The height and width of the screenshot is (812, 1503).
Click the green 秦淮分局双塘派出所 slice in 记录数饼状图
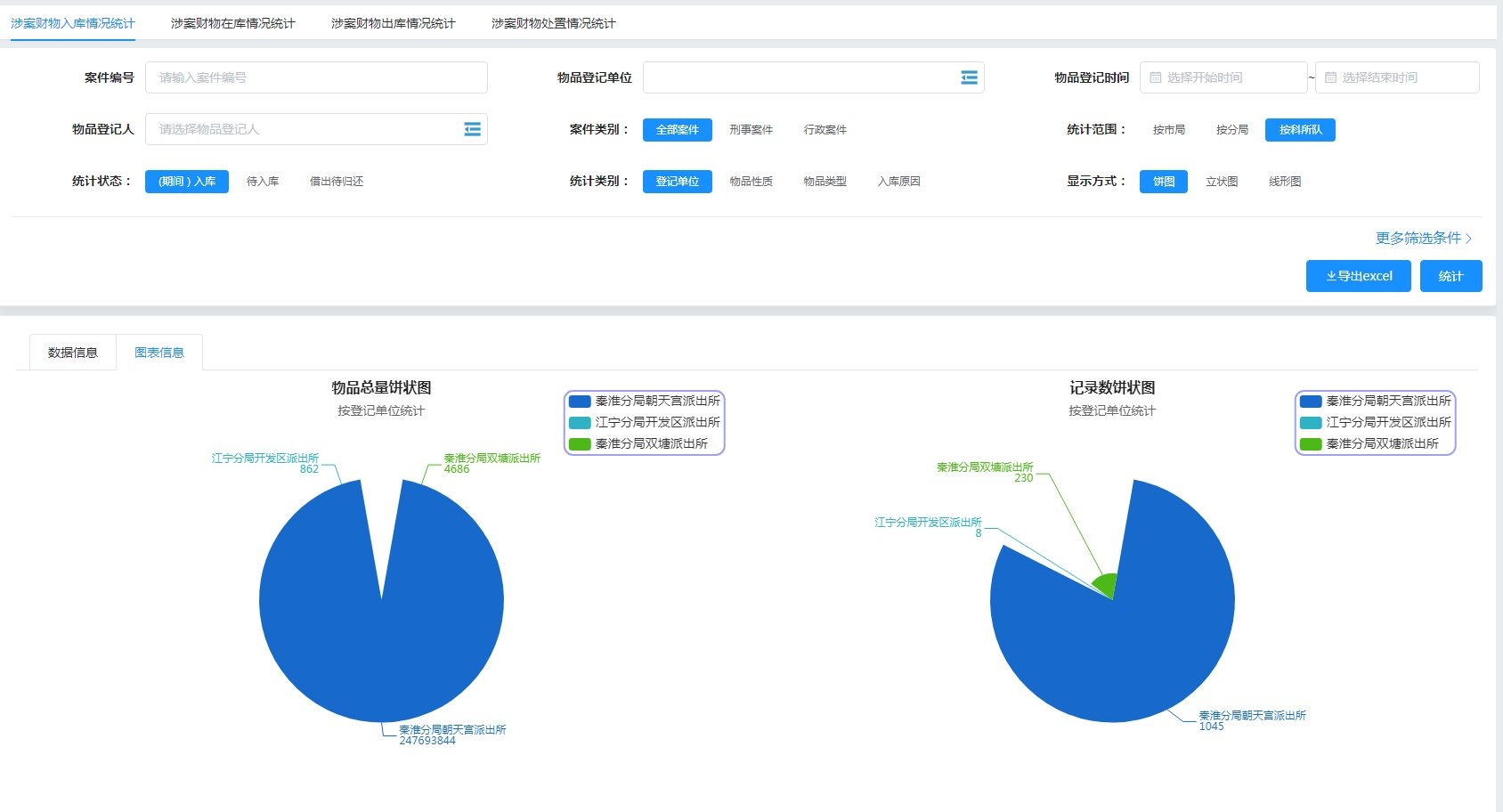1107,586
